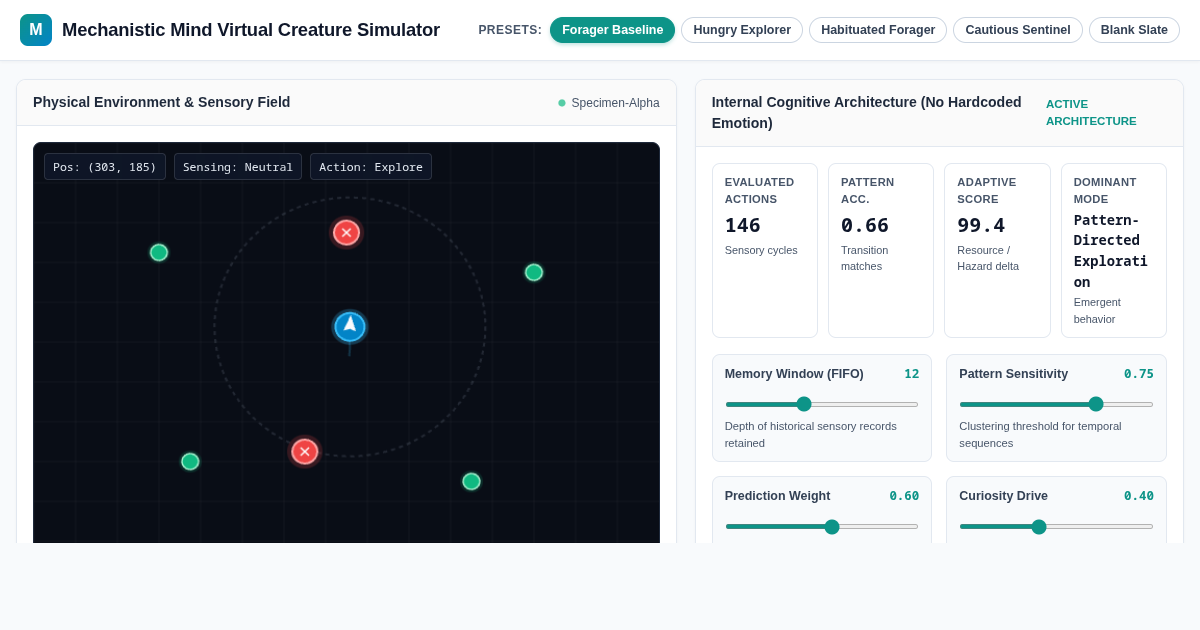The image size is (1200, 630).
Task: Click the red hazard below-left of creature
Action: [x=305, y=452]
